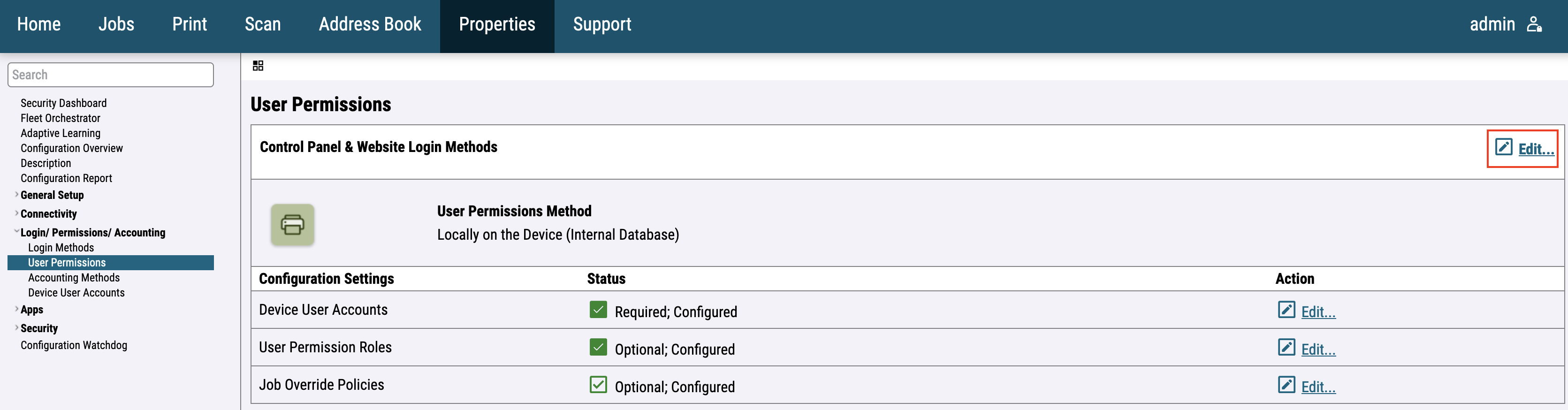Click the green printer device icon
The width and height of the screenshot is (1568, 410).
pyautogui.click(x=292, y=224)
